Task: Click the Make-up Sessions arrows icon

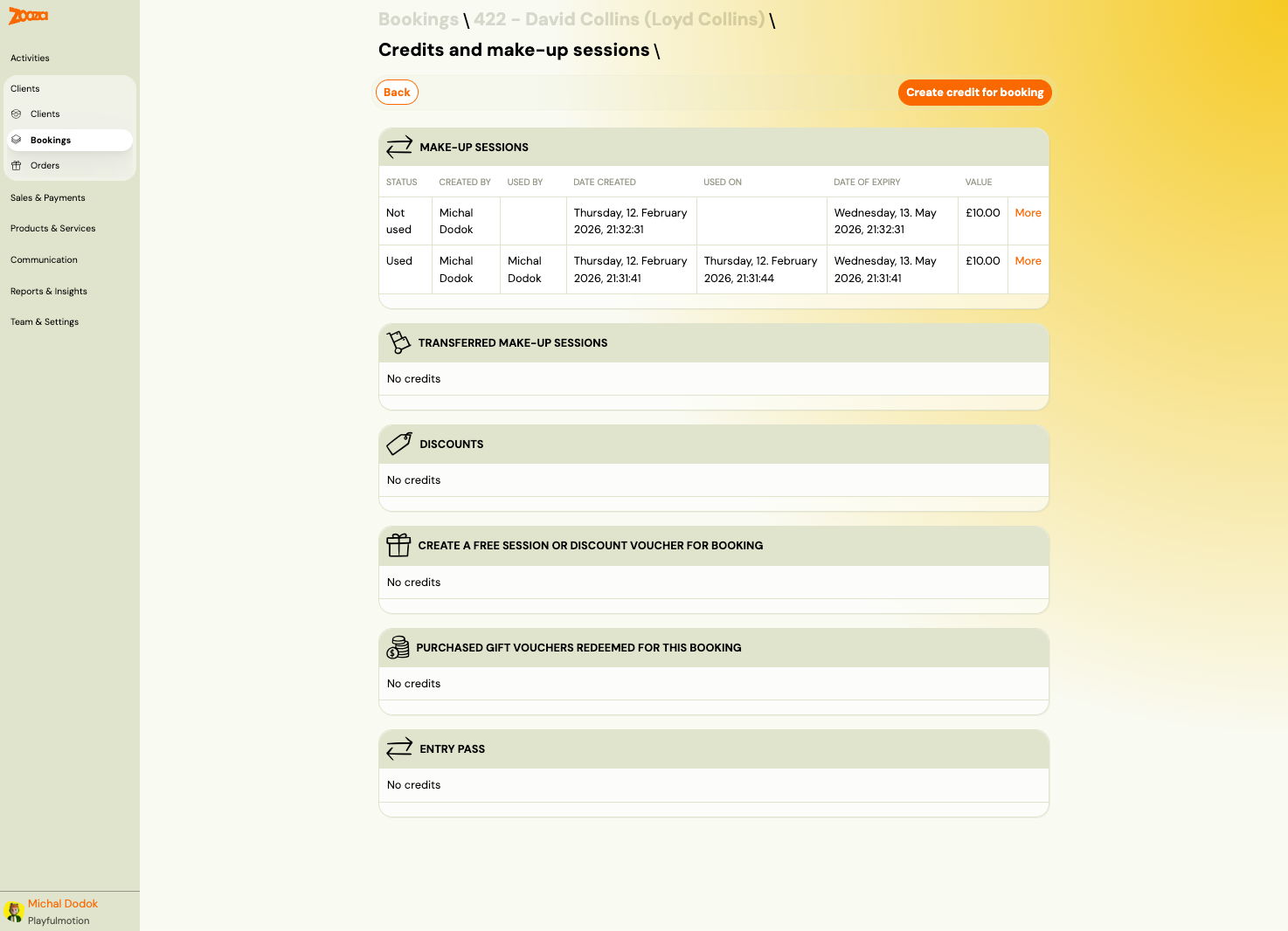Action: [x=399, y=147]
